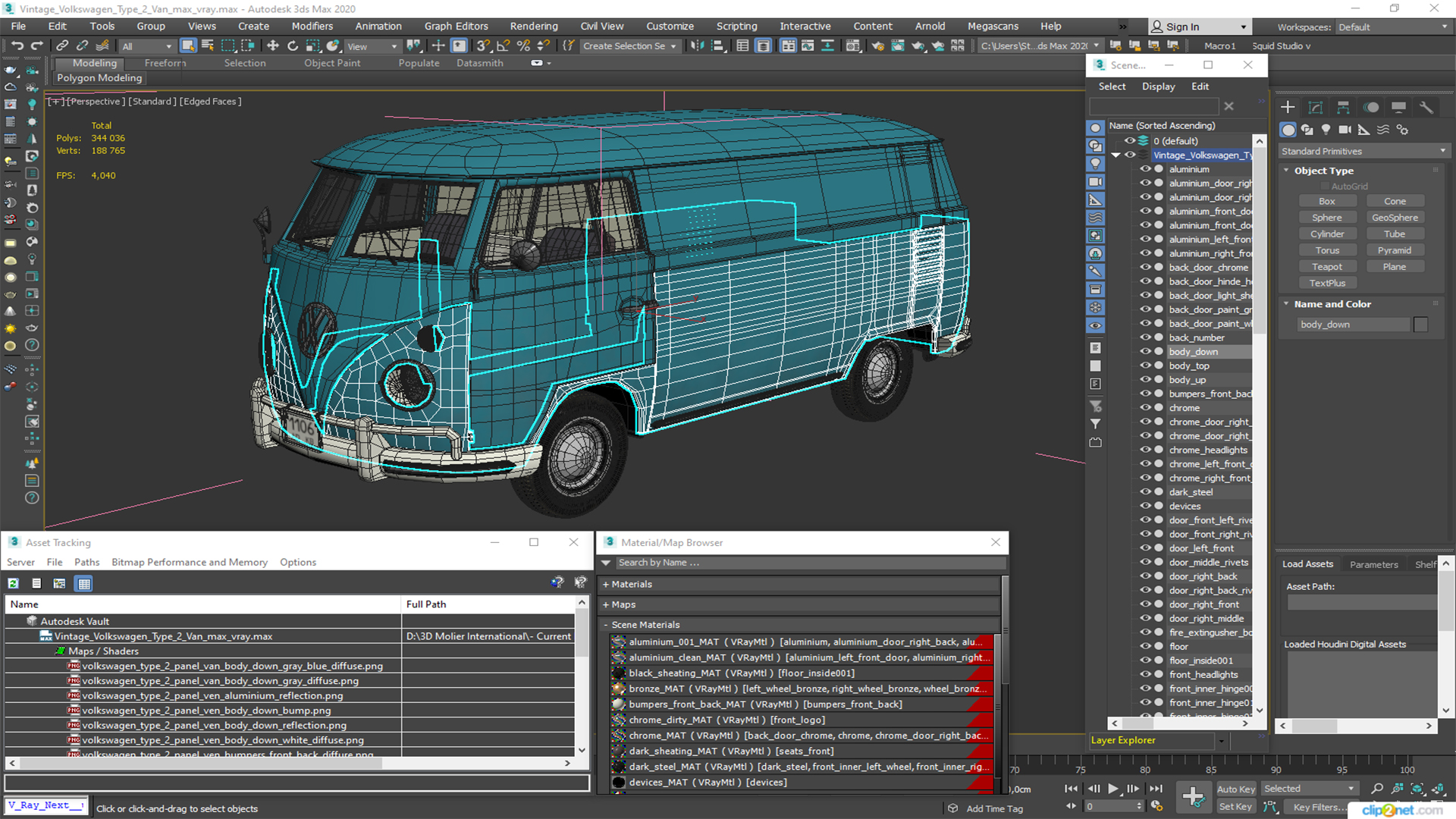The width and height of the screenshot is (1456, 819).
Task: Open the Modify panel tab icon
Action: point(1316,107)
